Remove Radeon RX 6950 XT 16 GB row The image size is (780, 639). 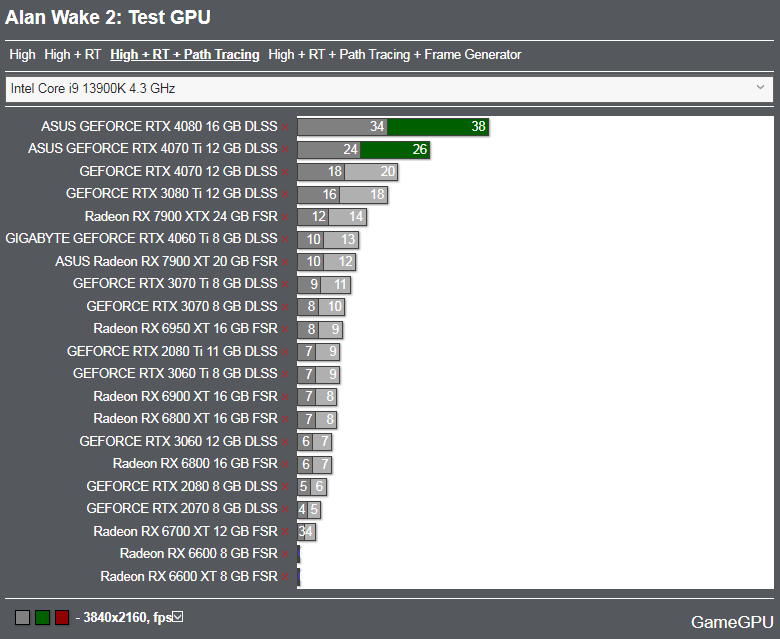click(285, 330)
